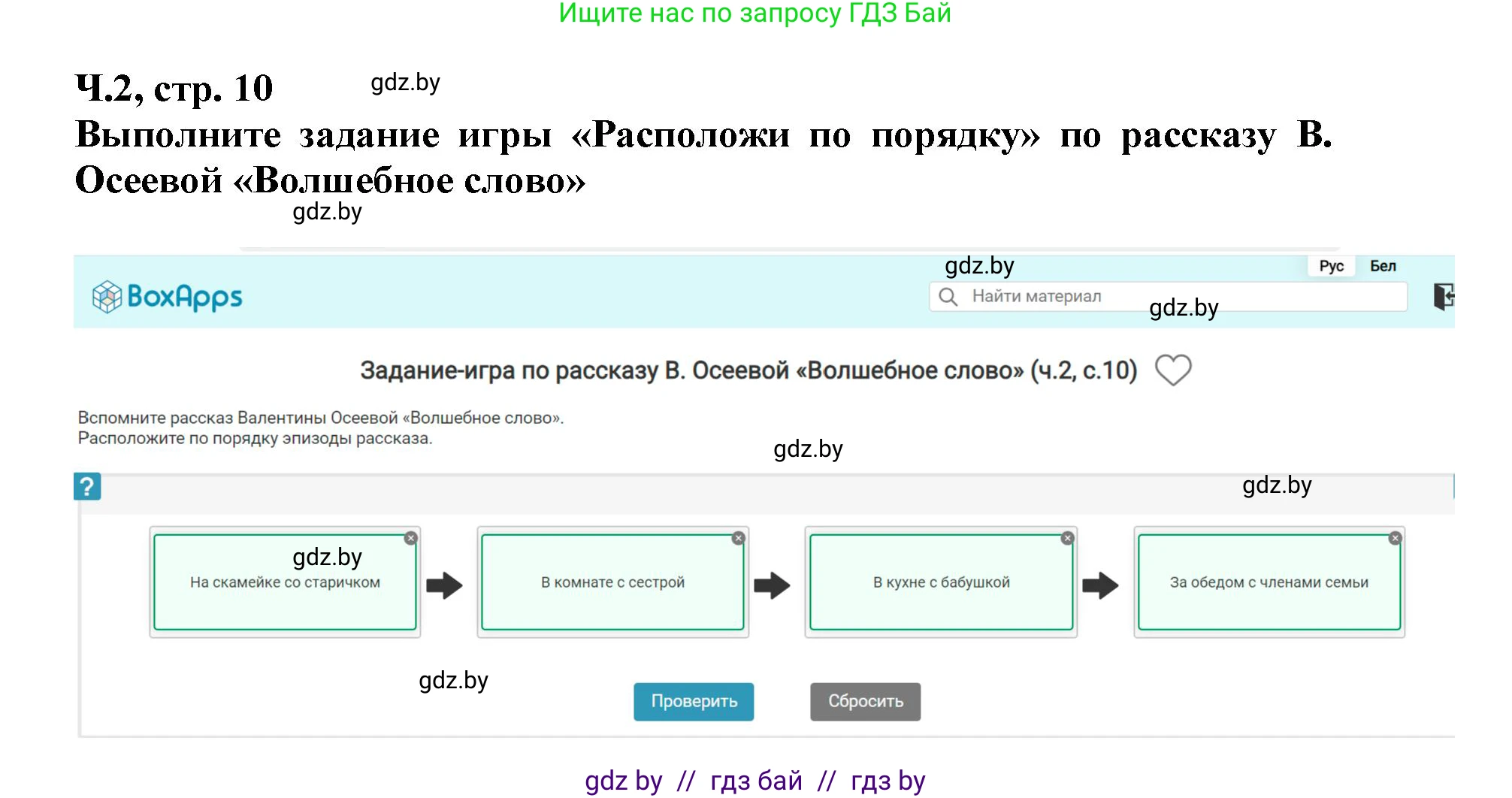This screenshot has height=798, width=1512.
Task: Open the help question mark icon
Action: pos(89,485)
